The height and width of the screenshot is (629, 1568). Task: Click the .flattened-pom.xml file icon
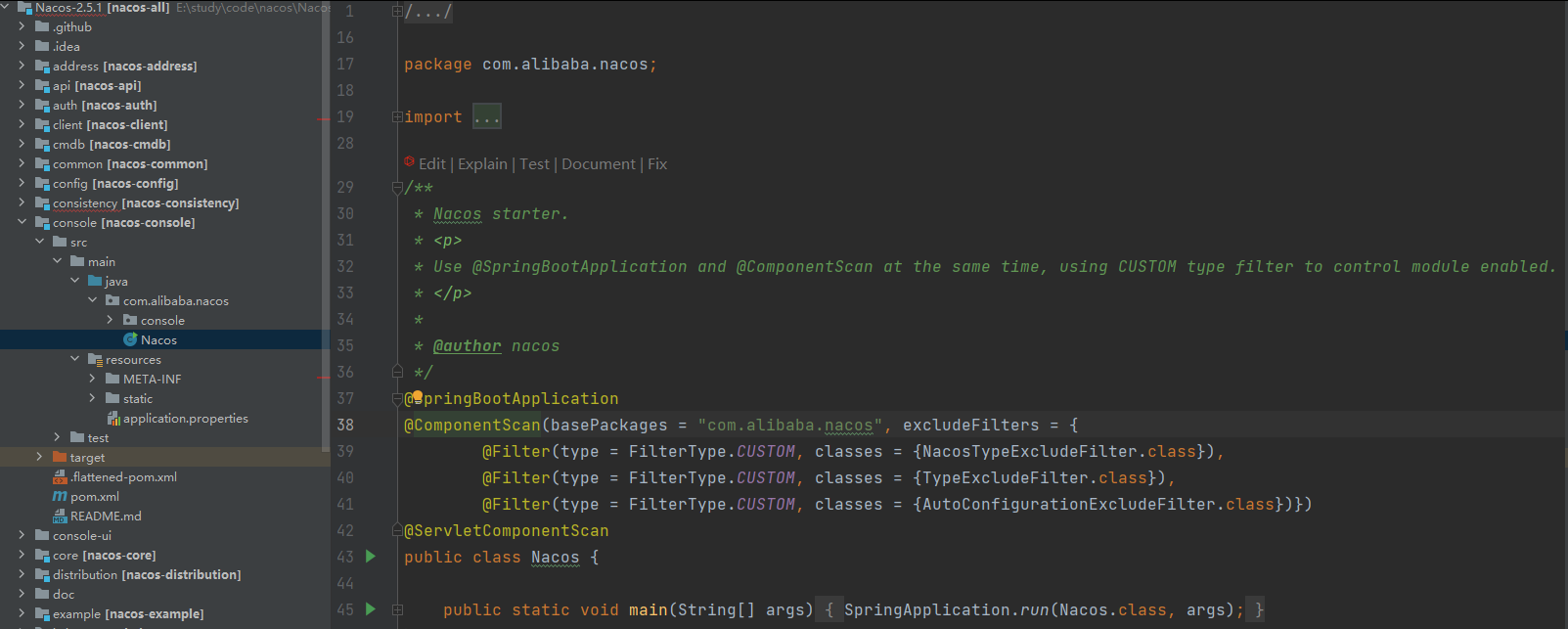pos(60,476)
